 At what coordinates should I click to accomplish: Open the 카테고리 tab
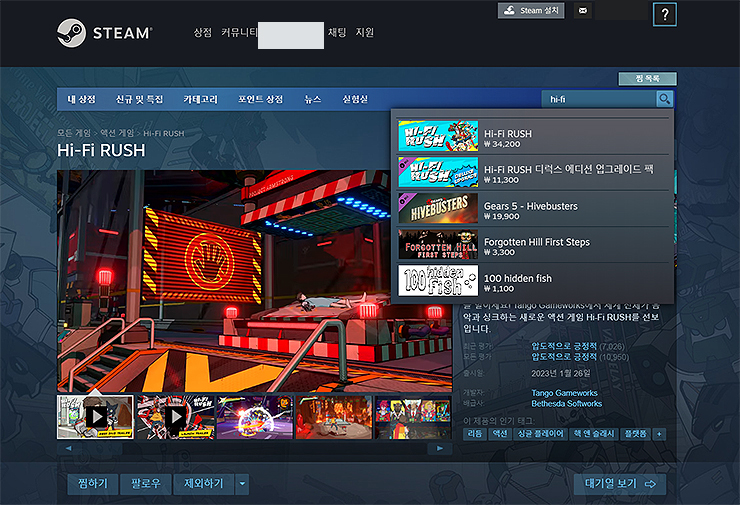[x=201, y=99]
